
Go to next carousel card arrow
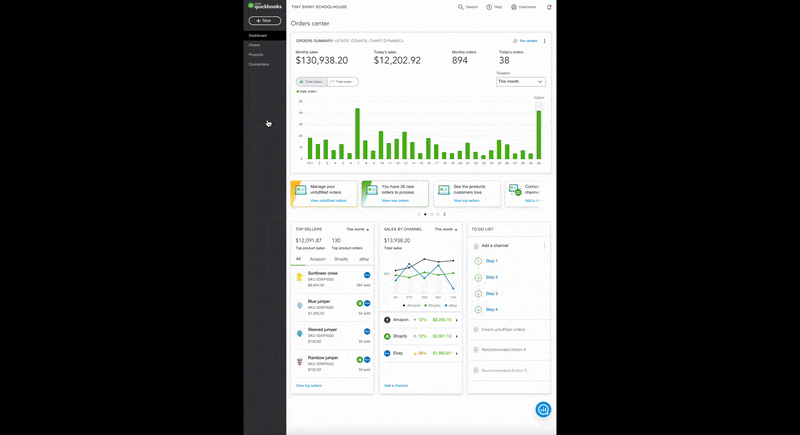(444, 214)
